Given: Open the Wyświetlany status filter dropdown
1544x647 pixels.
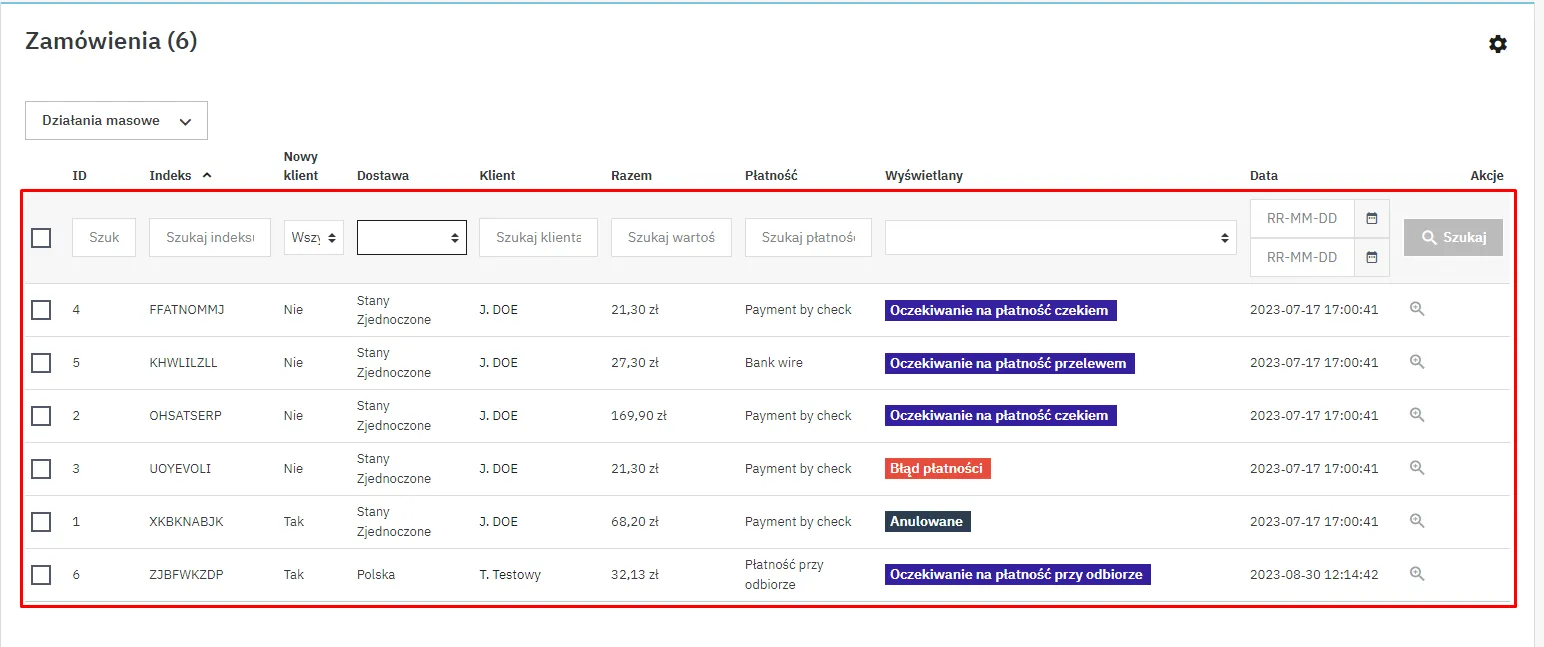Looking at the screenshot, I should (1060, 238).
